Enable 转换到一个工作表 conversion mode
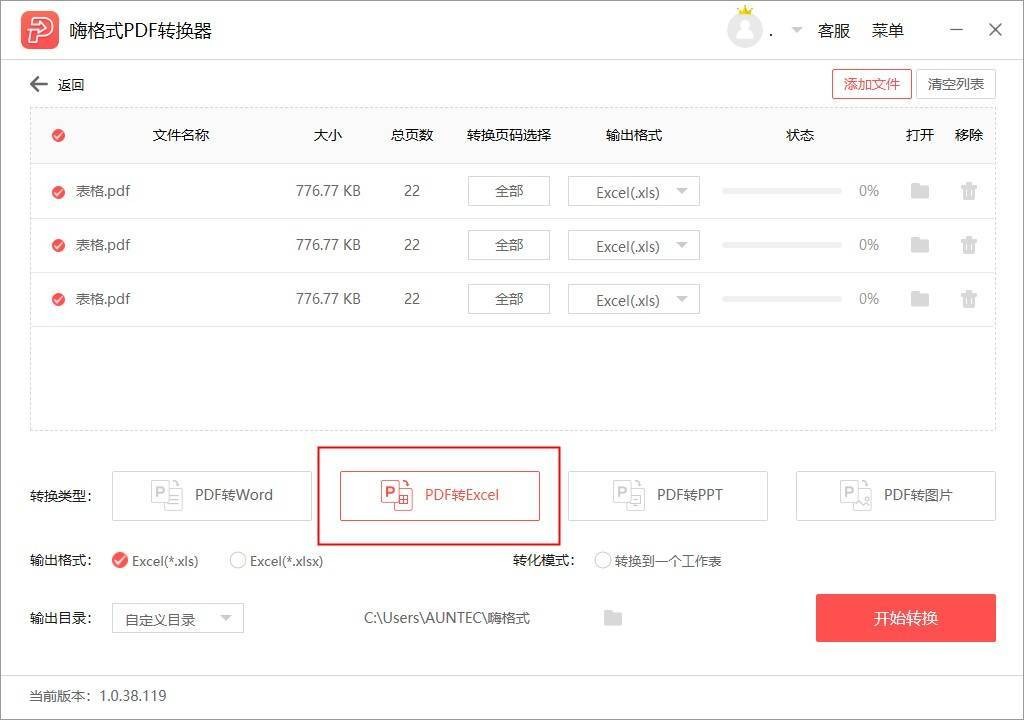 point(602,560)
